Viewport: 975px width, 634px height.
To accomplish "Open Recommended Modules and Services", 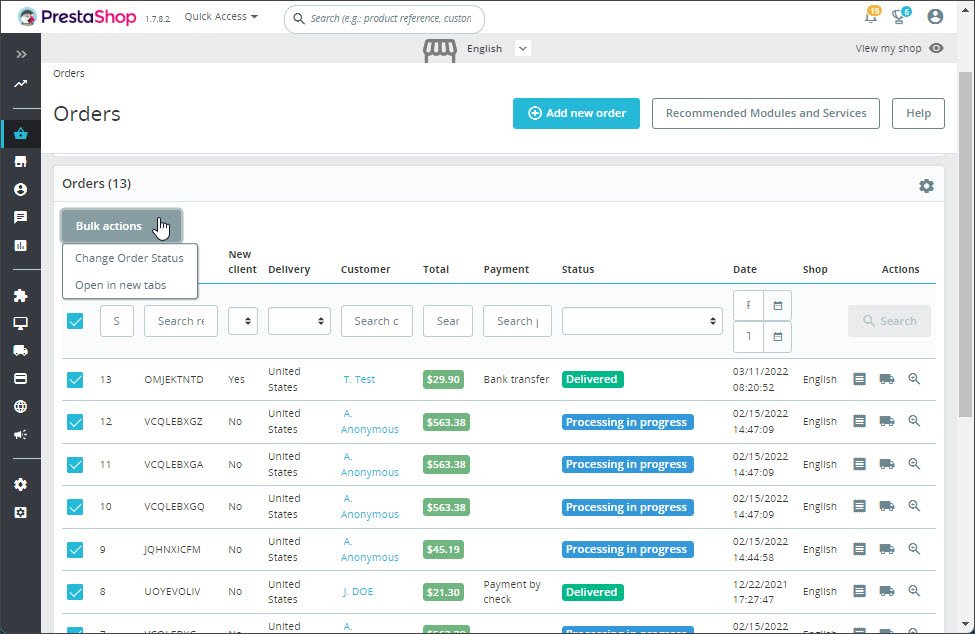I will pyautogui.click(x=766, y=113).
